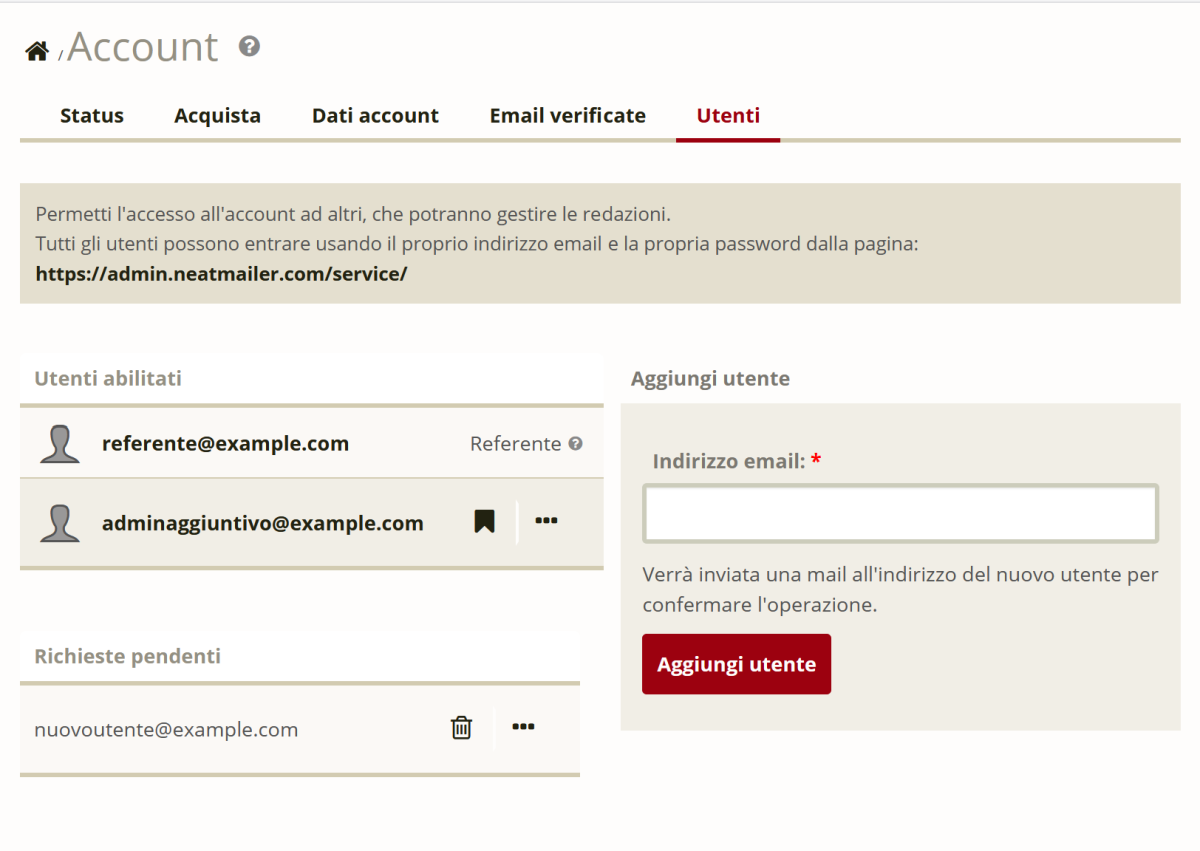Select user referente@example.com

pyautogui.click(x=225, y=443)
